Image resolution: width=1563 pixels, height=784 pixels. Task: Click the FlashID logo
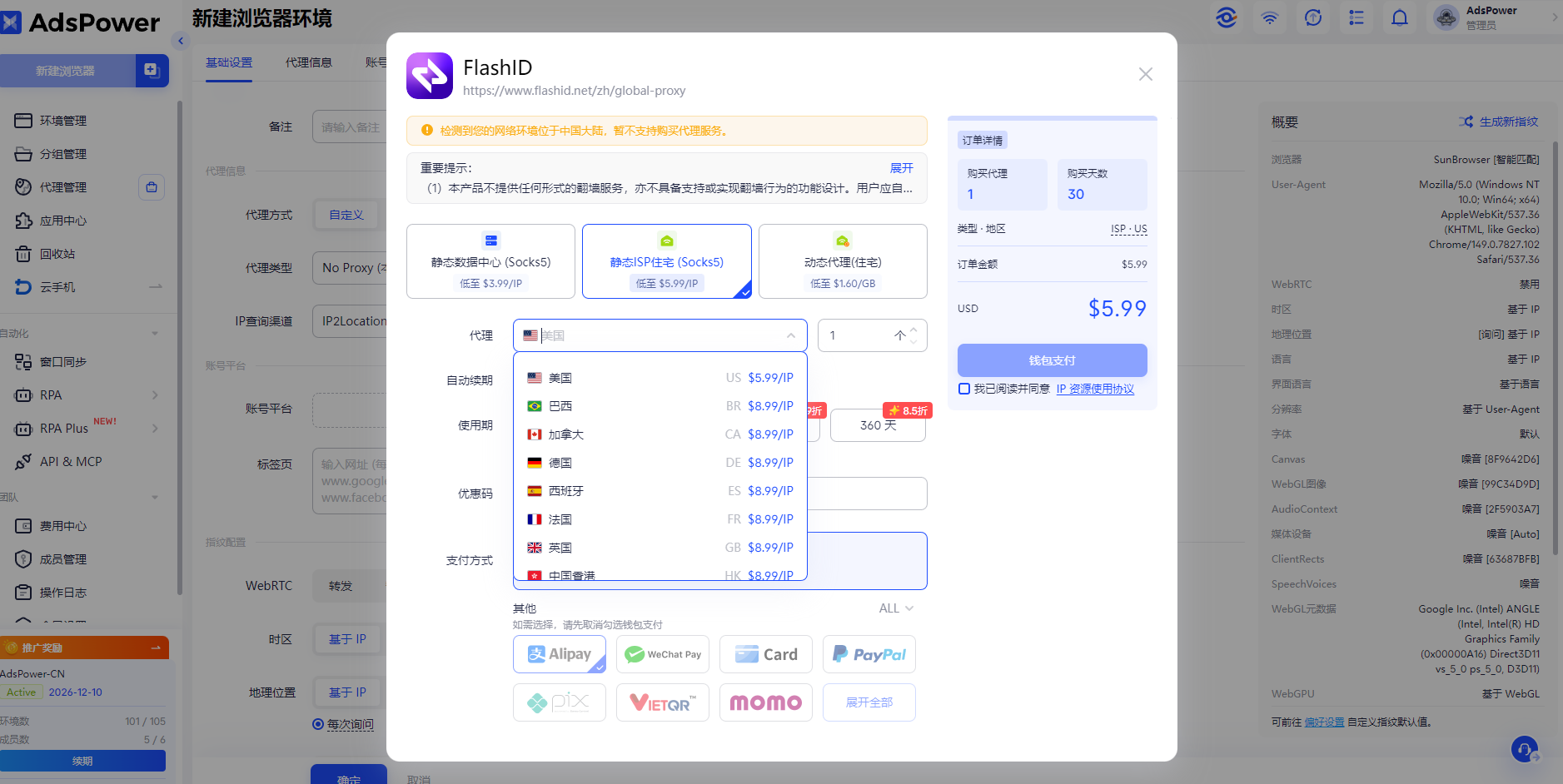coord(430,76)
